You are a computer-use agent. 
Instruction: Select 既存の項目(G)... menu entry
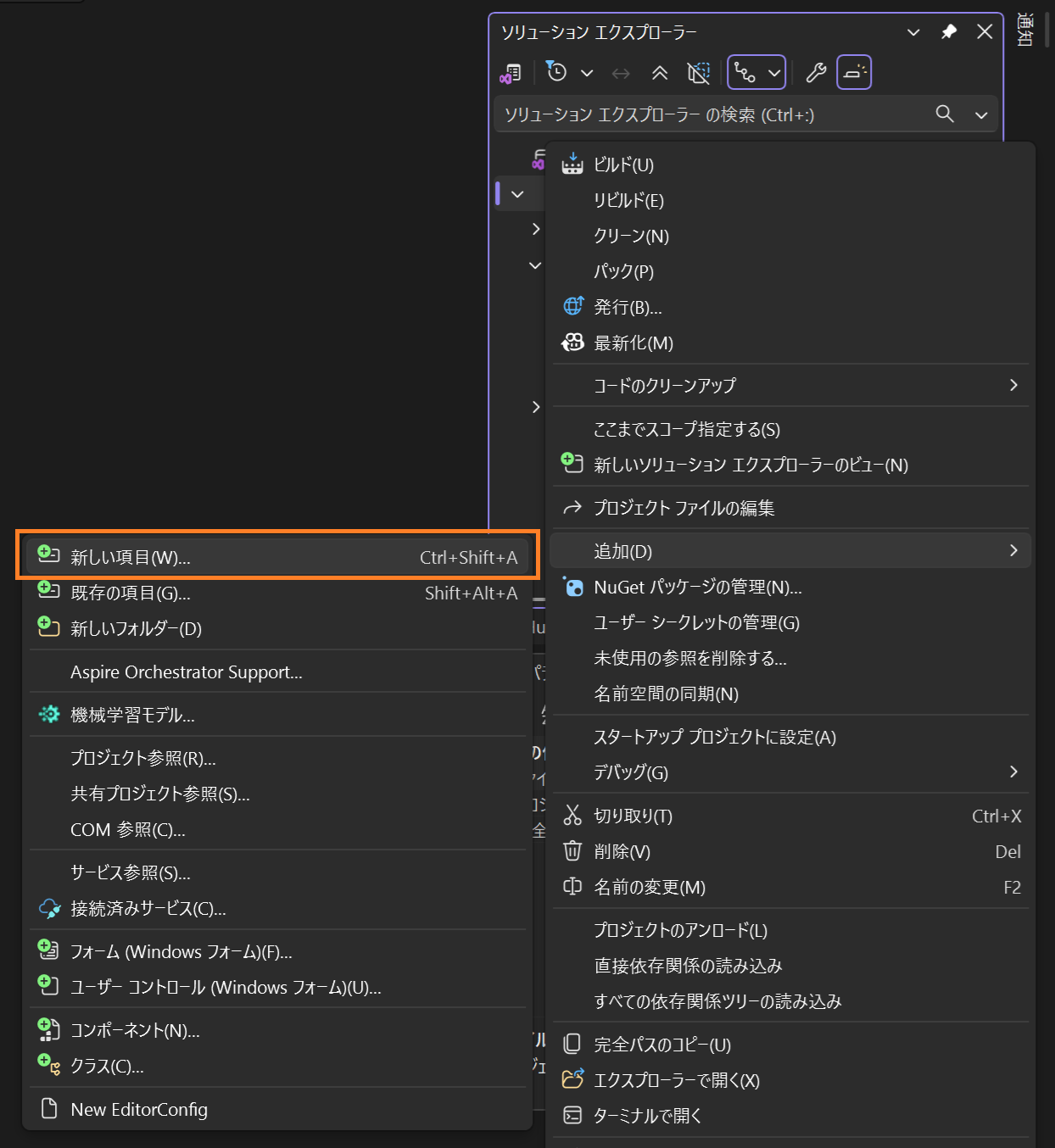pos(277,593)
